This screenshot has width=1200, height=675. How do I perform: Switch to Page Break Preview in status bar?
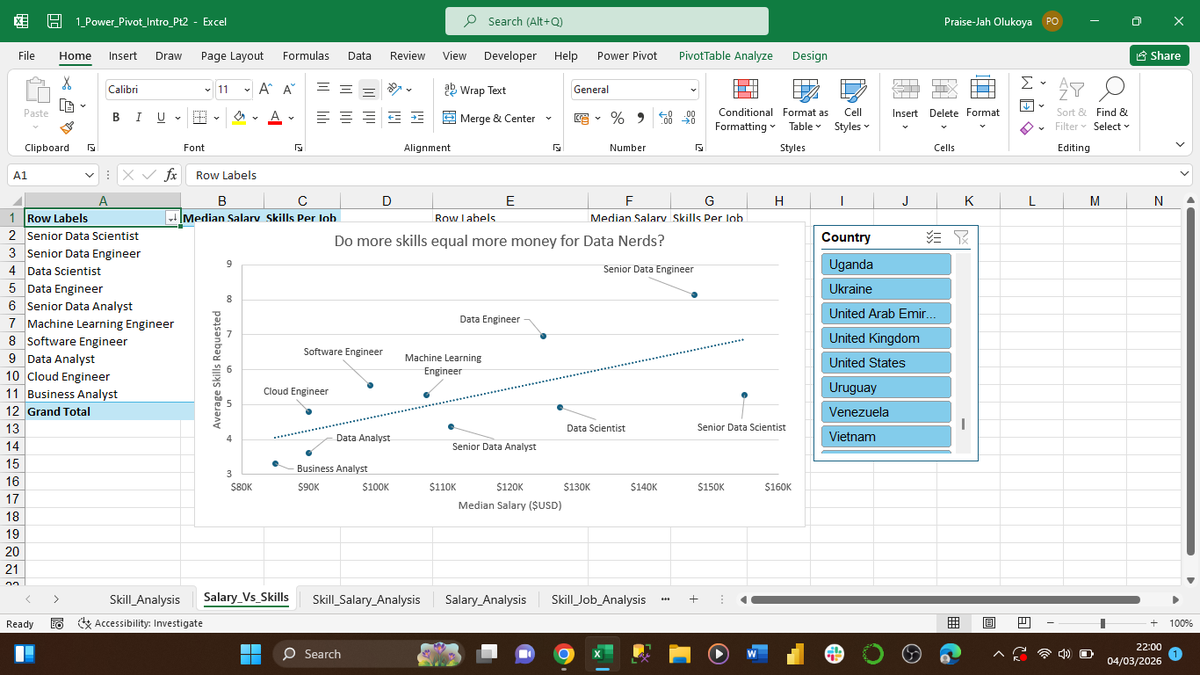(1024, 624)
